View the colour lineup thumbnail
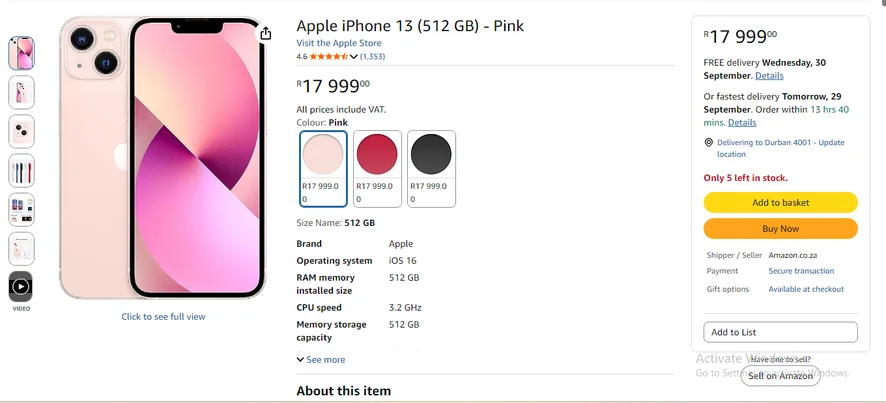The height and width of the screenshot is (403, 886). tap(21, 170)
